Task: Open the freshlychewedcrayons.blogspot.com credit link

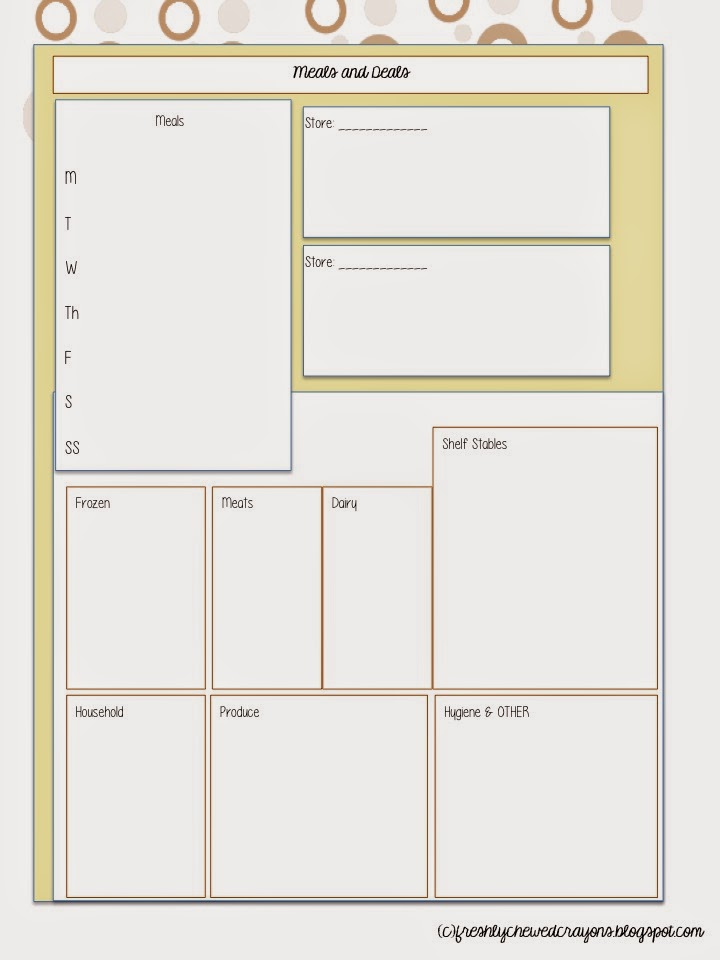Action: pos(570,932)
